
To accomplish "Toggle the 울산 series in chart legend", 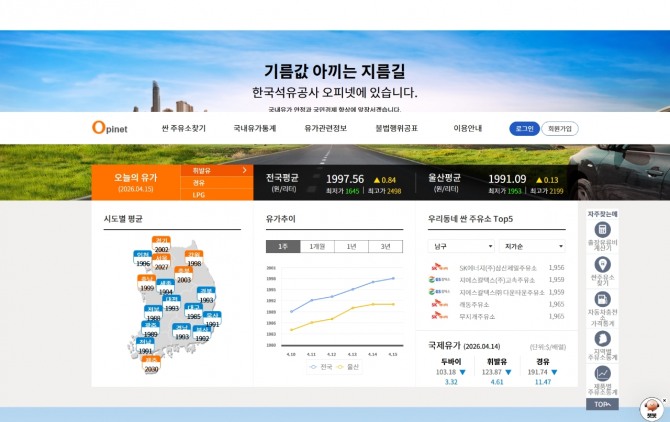I will click(x=348, y=367).
